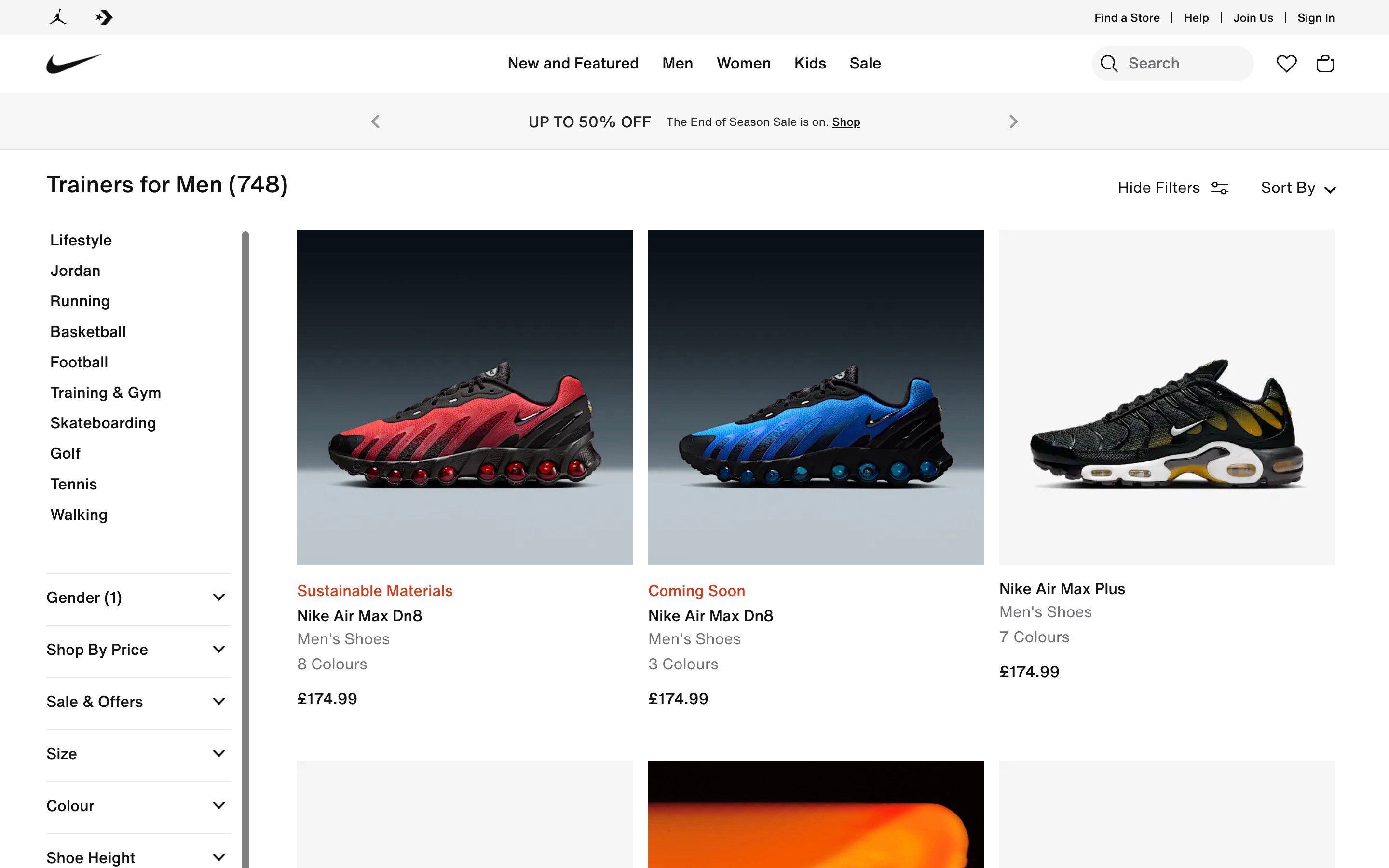The height and width of the screenshot is (868, 1389).
Task: Click inside the Search field
Action: click(x=1177, y=63)
